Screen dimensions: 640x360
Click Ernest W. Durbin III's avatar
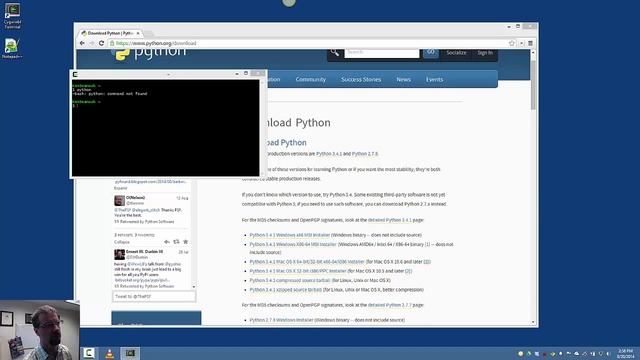click(x=120, y=255)
